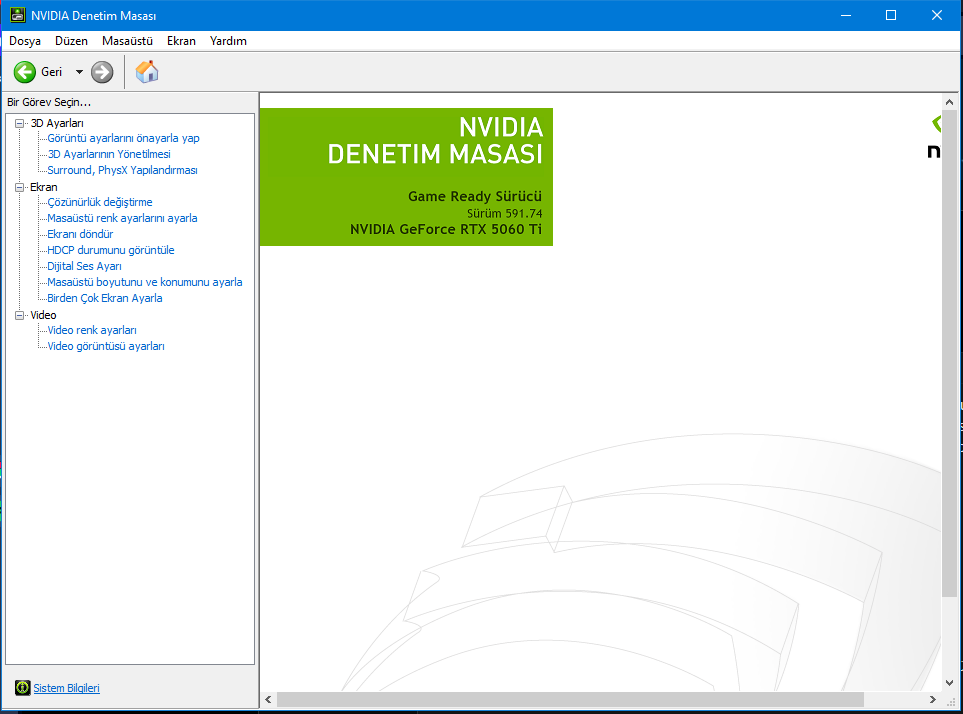Click the NVIDIA app icon in title bar
This screenshot has width=963, height=714.
point(17,15)
